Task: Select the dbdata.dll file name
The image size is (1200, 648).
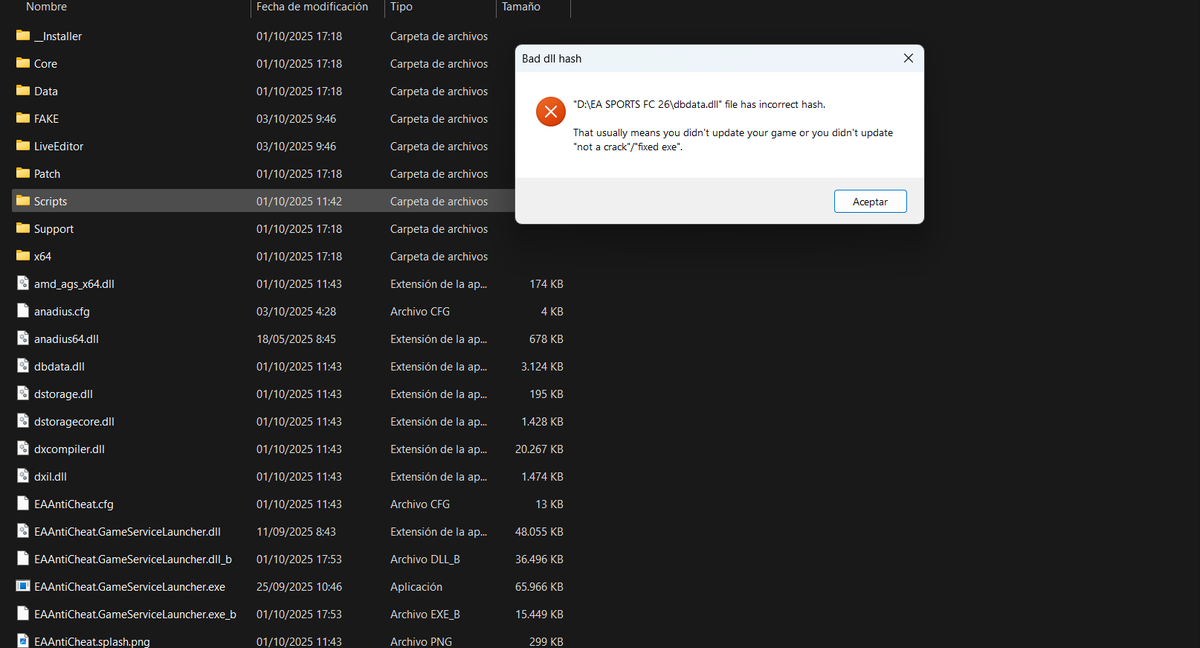Action: click(x=59, y=366)
